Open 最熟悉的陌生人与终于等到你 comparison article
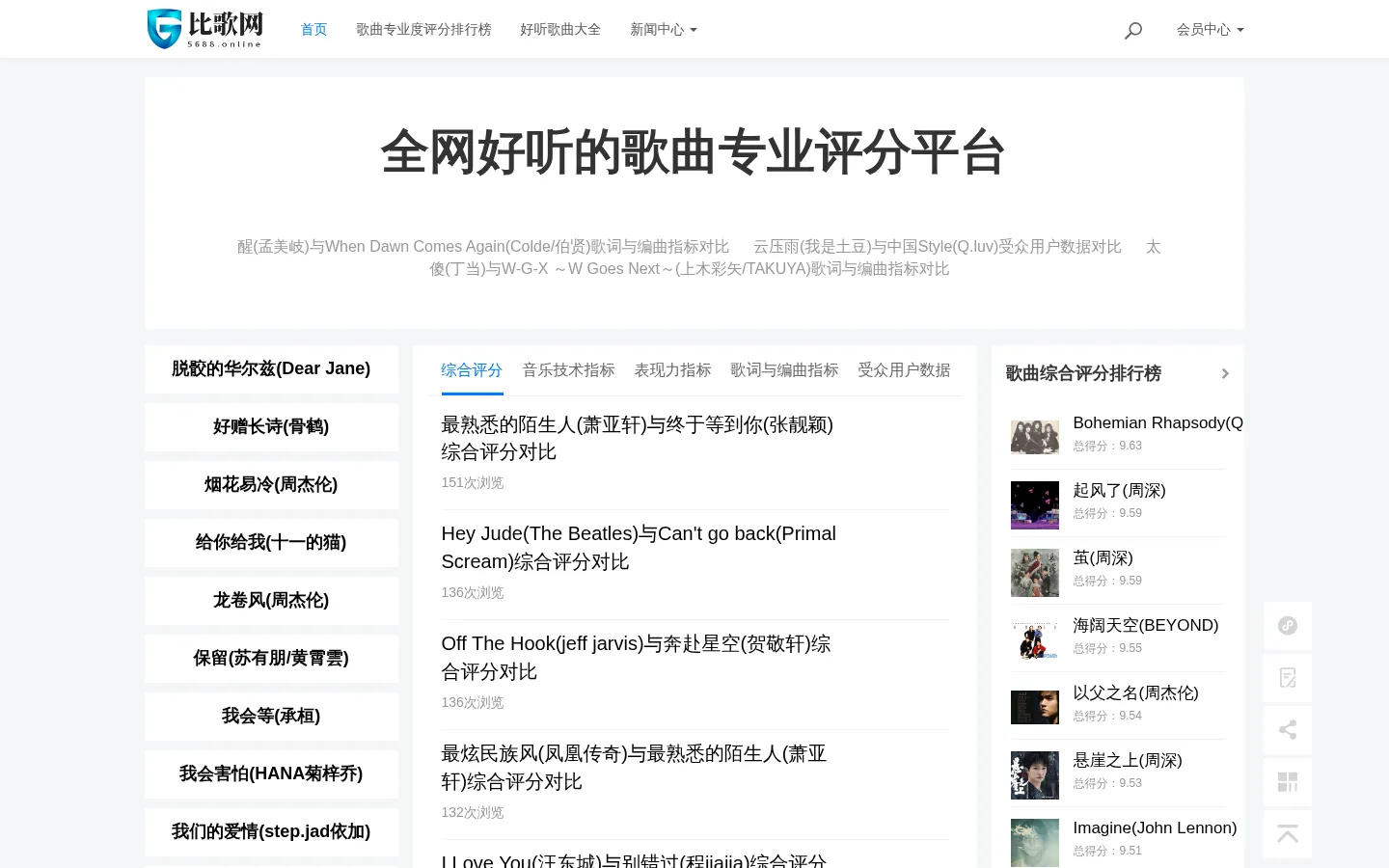The height and width of the screenshot is (868, 1389). click(x=638, y=439)
